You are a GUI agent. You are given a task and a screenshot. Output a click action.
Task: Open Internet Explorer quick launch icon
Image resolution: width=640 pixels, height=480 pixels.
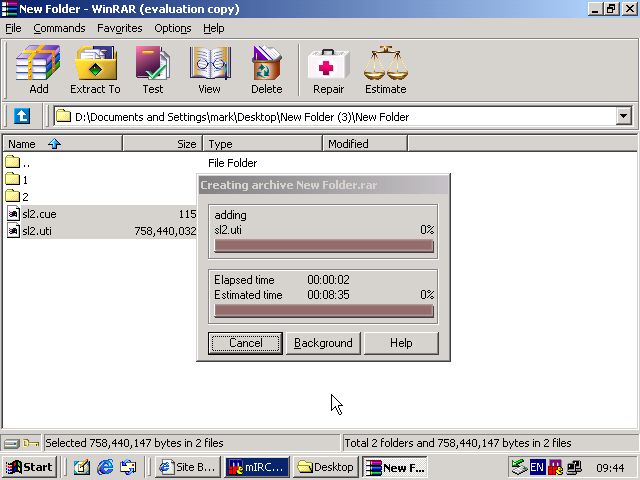[105, 467]
